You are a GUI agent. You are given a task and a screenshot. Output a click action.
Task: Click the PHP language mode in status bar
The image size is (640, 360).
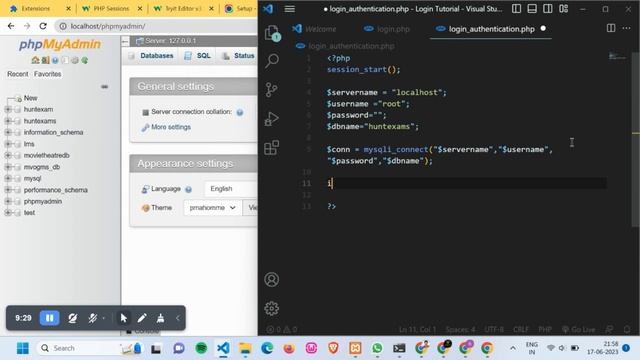[x=545, y=329]
